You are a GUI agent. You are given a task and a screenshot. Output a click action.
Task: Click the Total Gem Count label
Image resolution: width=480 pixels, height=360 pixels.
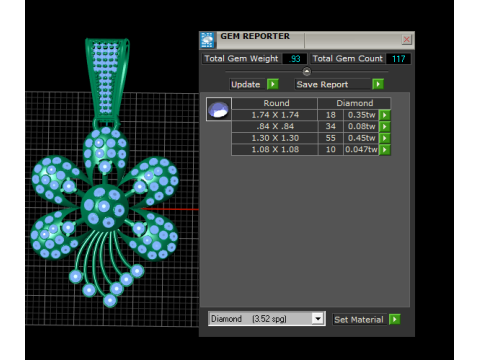[348, 59]
